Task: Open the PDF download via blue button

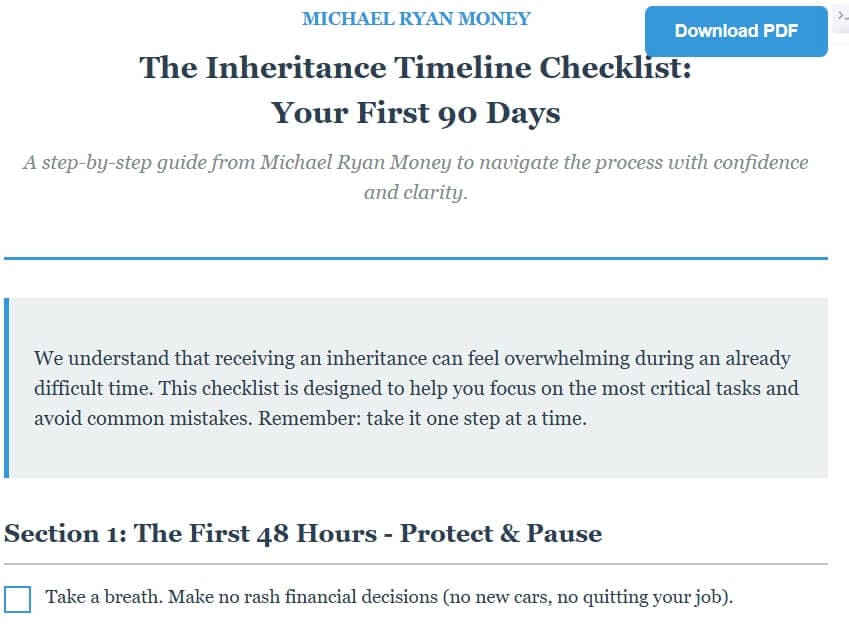Action: 736,31
